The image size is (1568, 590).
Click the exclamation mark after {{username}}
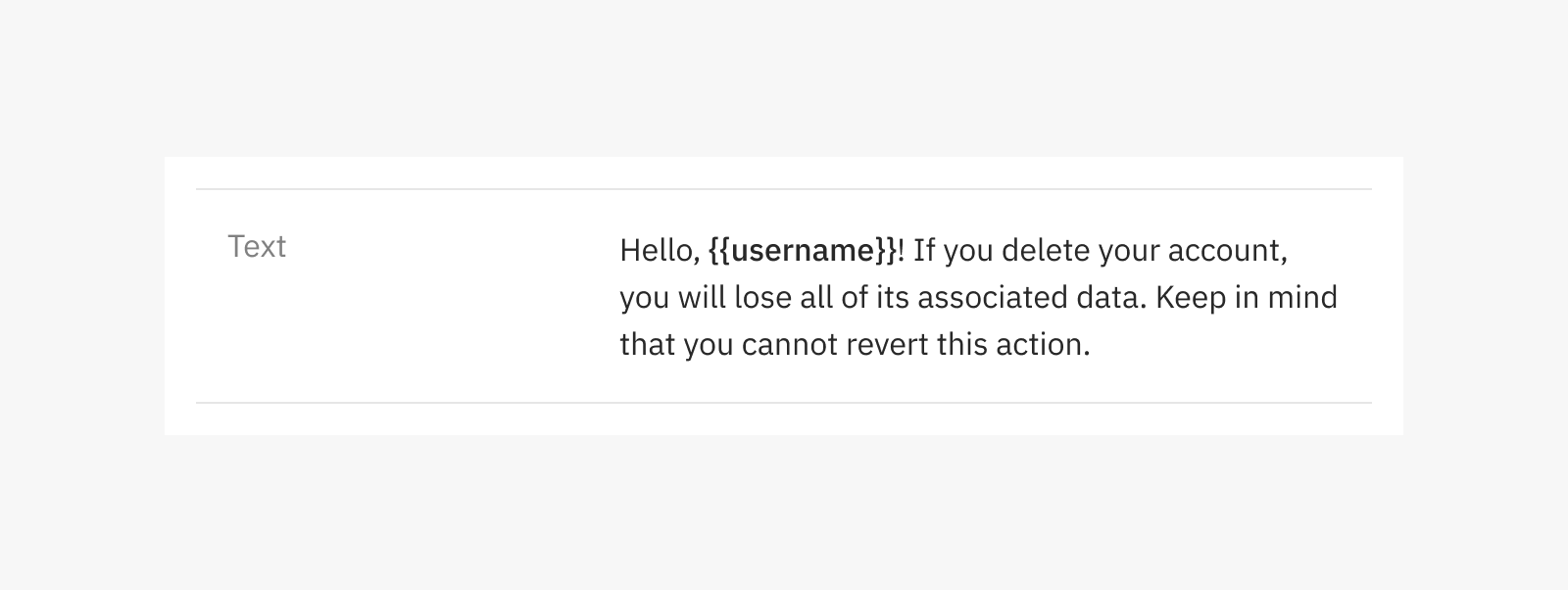(x=902, y=251)
